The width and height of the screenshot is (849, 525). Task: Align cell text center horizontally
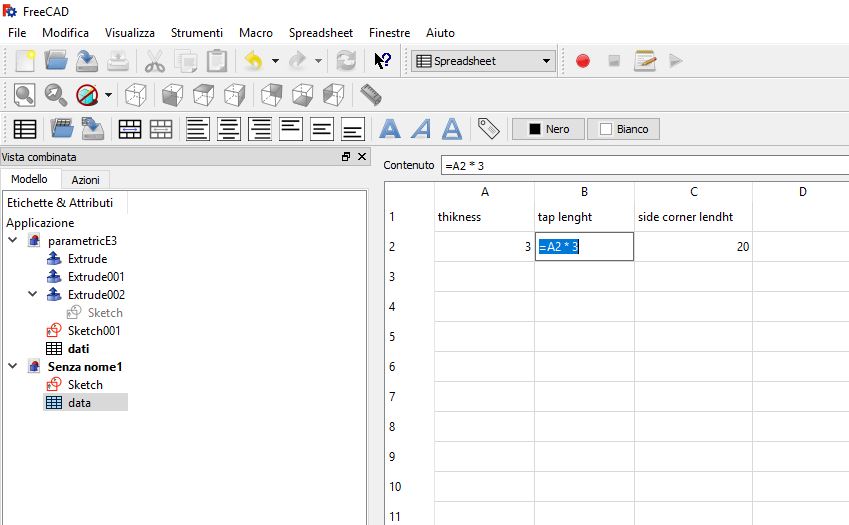[x=228, y=129]
